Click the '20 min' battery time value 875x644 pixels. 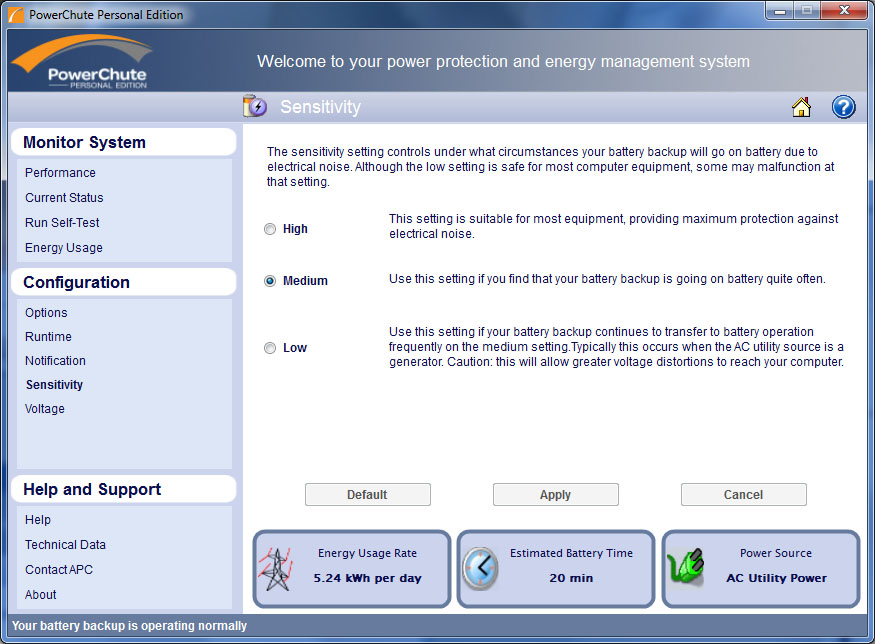[x=571, y=578]
